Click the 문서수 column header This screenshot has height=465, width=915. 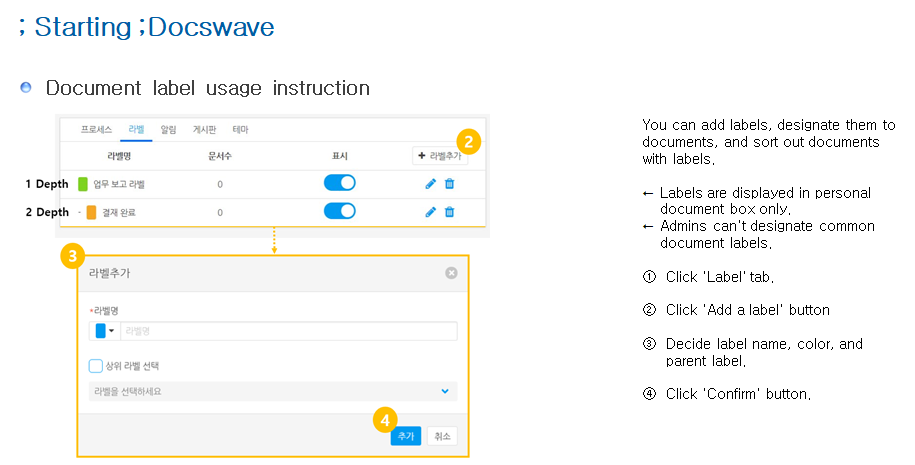(x=220, y=156)
